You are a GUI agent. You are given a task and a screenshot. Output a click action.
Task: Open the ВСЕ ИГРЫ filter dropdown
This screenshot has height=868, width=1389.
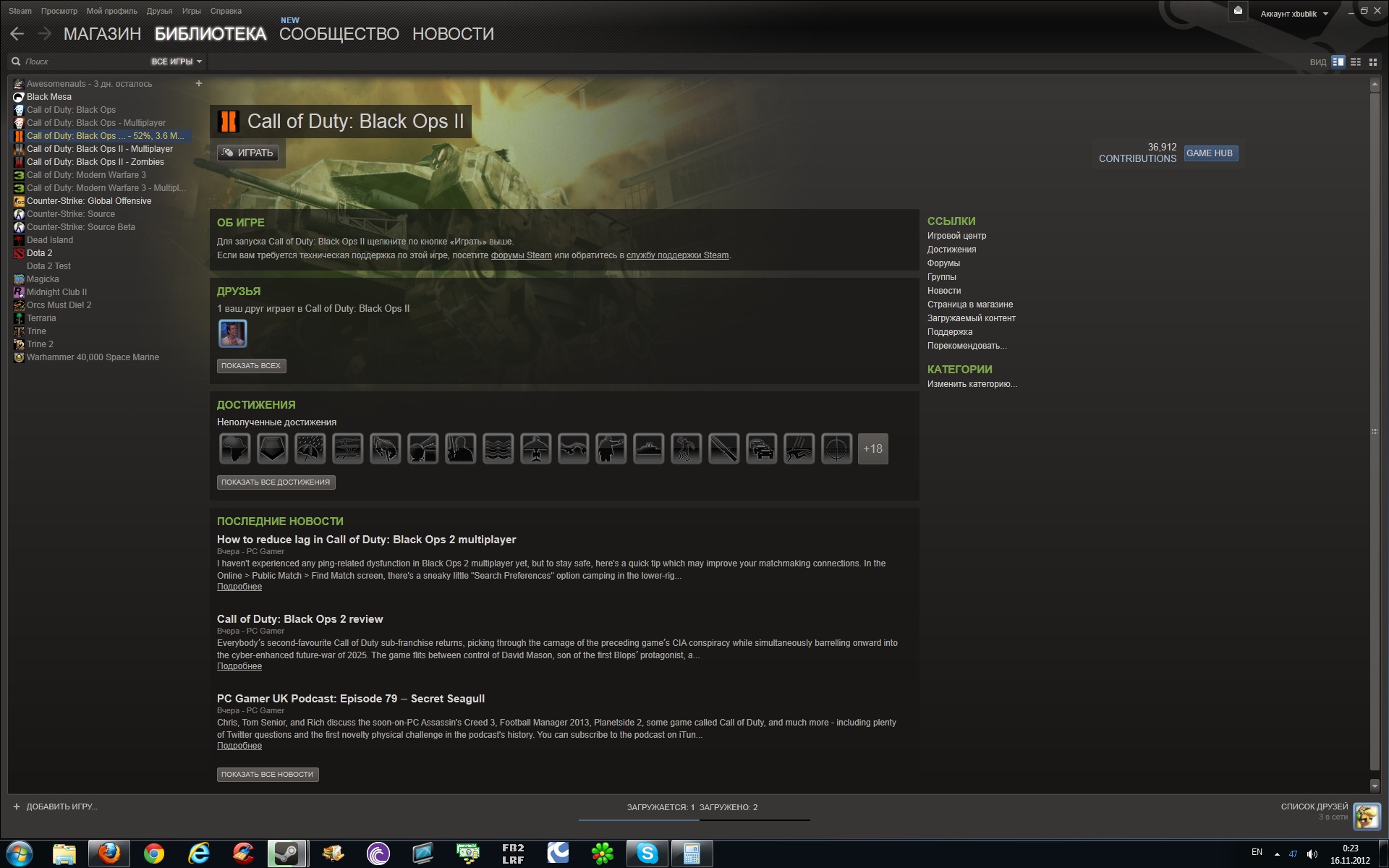[x=176, y=61]
